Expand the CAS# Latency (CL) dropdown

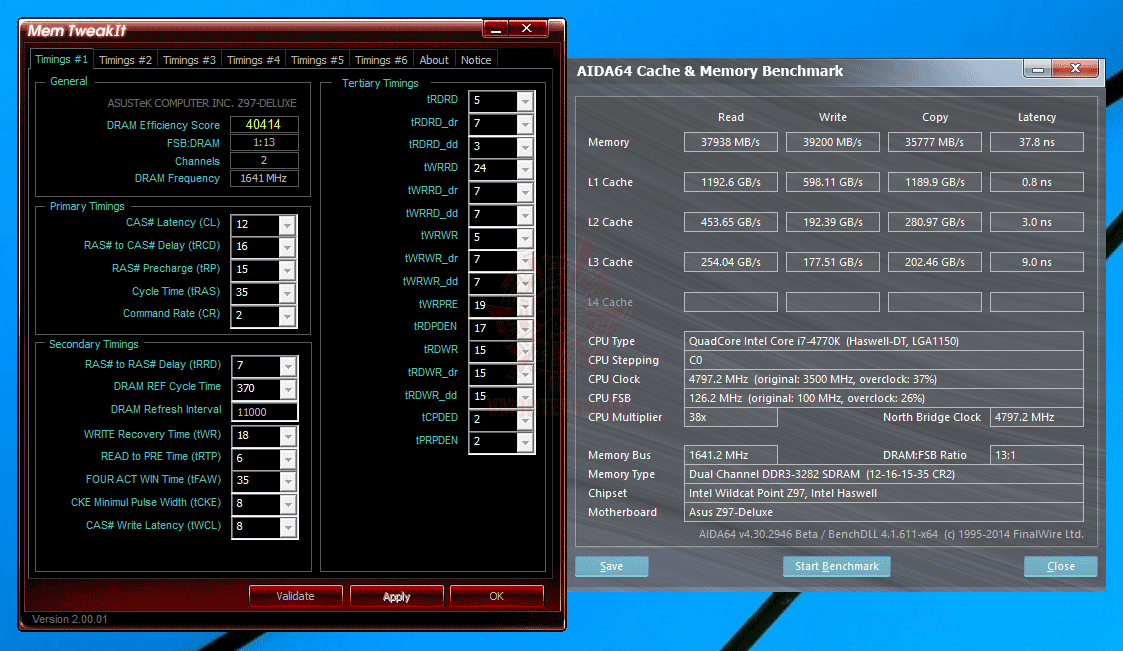point(287,225)
